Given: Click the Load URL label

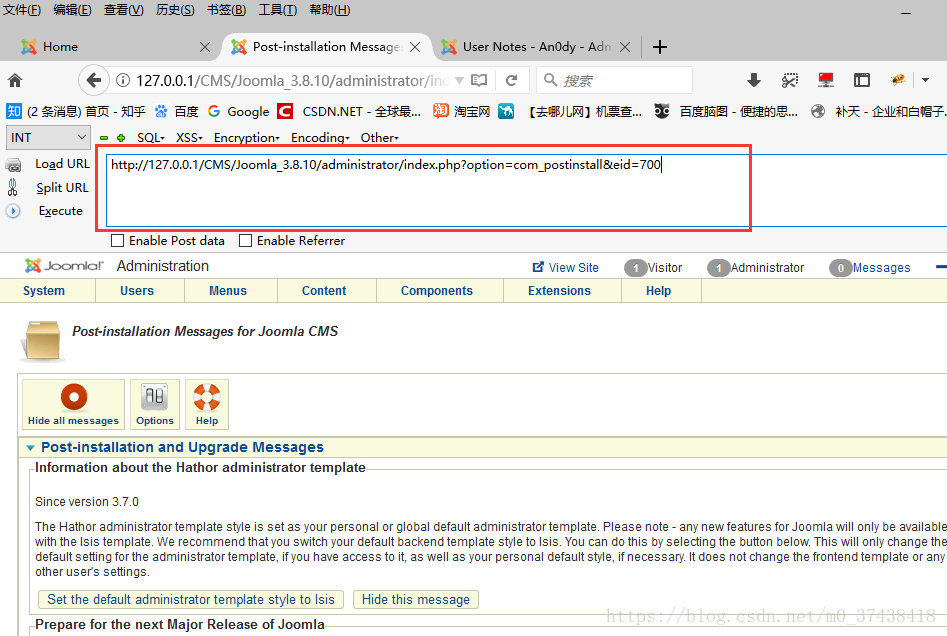Looking at the screenshot, I should [62, 164].
